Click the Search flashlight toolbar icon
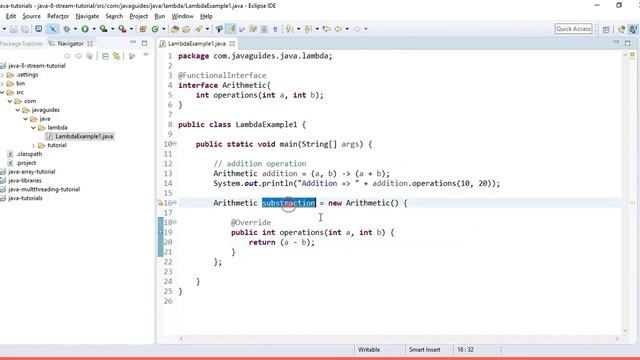The image size is (640, 360). (199, 29)
